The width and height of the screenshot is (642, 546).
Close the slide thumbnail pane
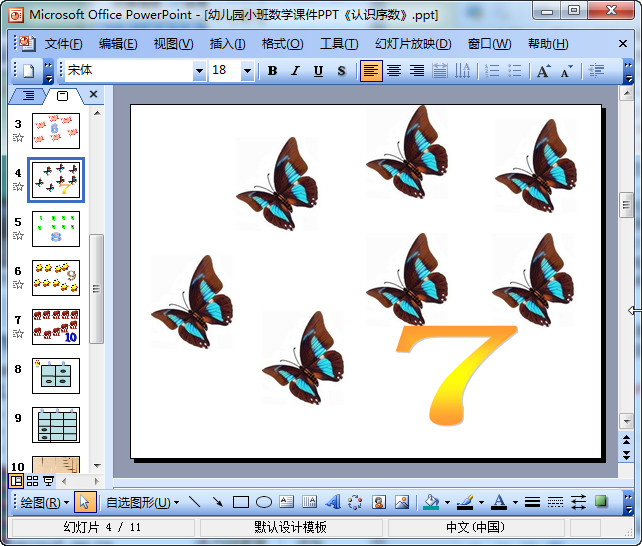(93, 95)
